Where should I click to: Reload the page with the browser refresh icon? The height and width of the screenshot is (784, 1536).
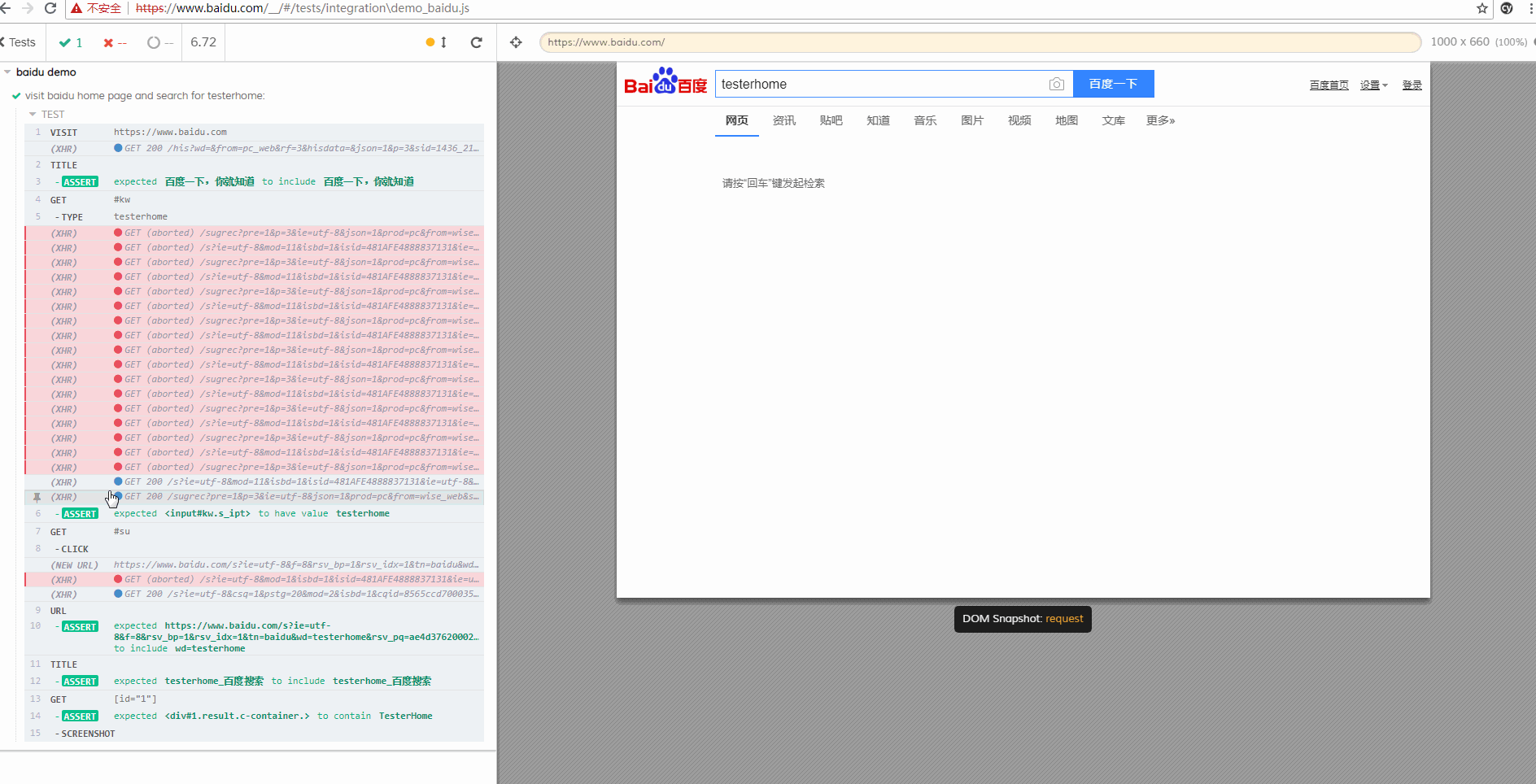coord(50,8)
